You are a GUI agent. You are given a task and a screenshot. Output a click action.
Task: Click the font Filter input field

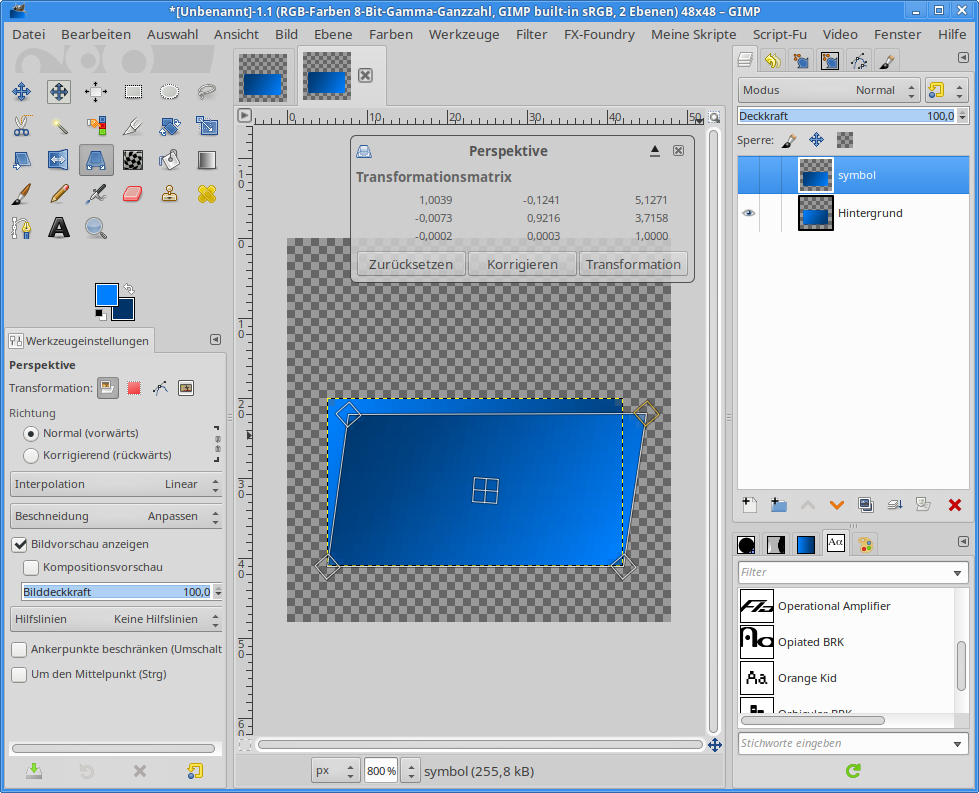click(844, 573)
